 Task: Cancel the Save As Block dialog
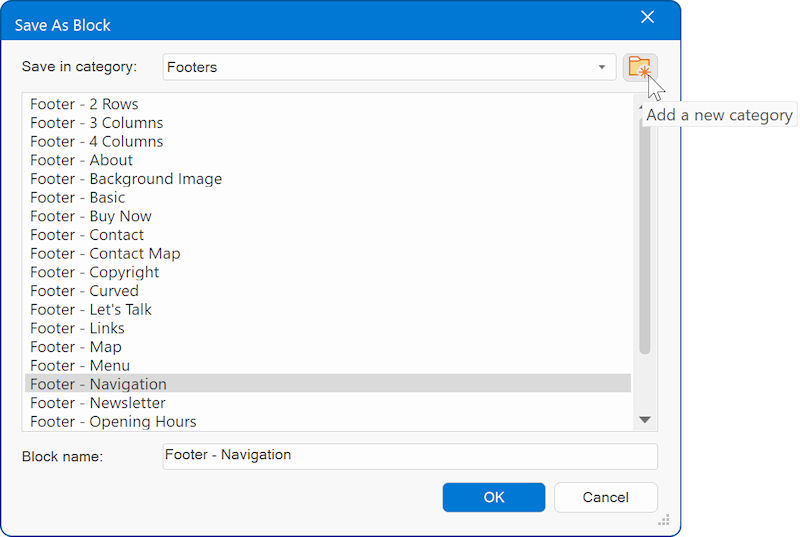pyautogui.click(x=605, y=497)
